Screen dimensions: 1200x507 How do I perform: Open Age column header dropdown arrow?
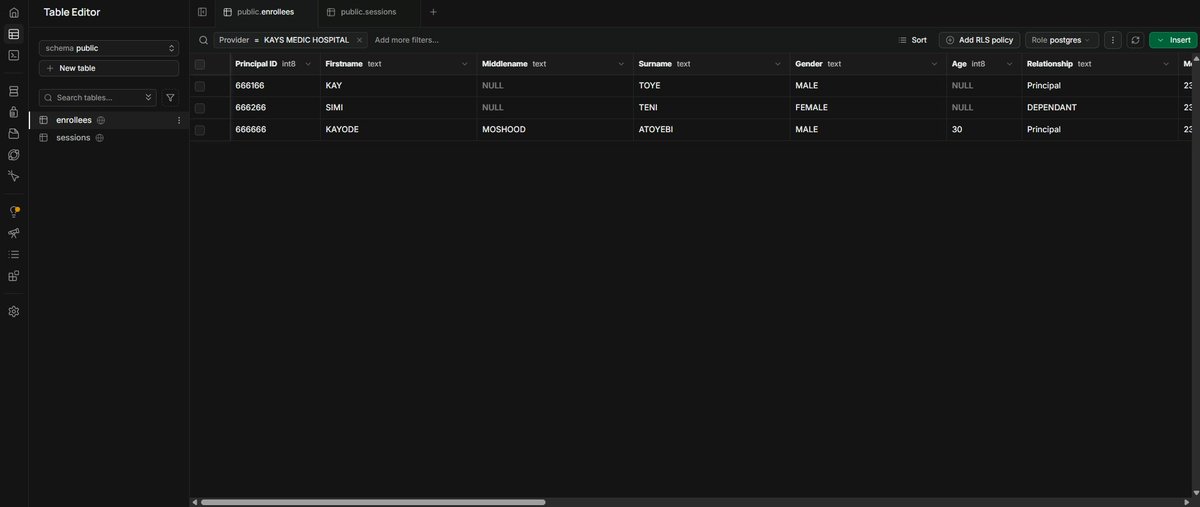1010,64
